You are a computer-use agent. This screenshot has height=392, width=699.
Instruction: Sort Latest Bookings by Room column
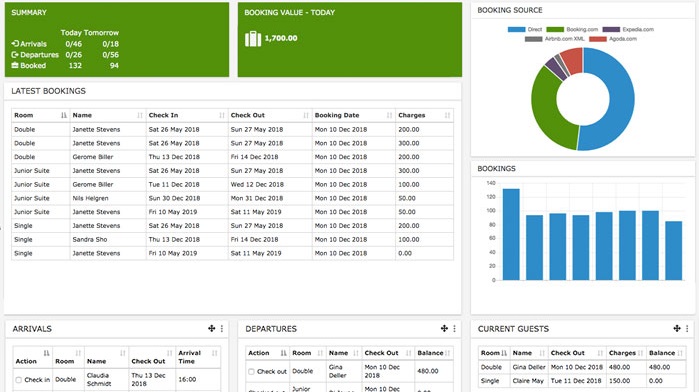pos(41,115)
